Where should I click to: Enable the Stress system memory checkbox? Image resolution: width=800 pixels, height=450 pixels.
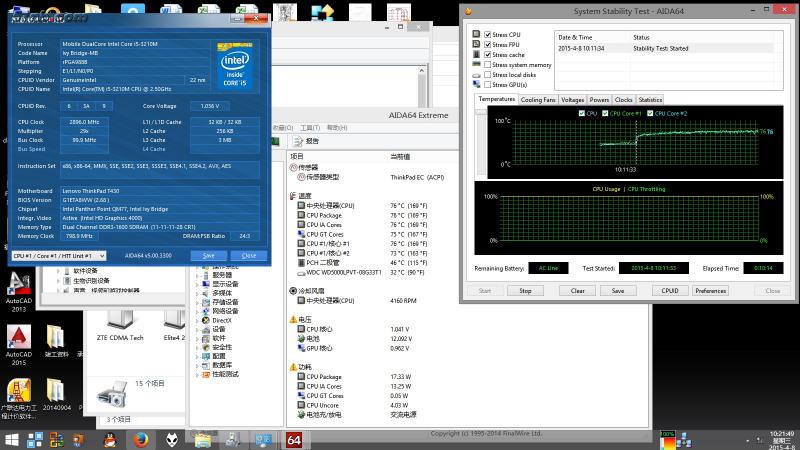coord(488,65)
